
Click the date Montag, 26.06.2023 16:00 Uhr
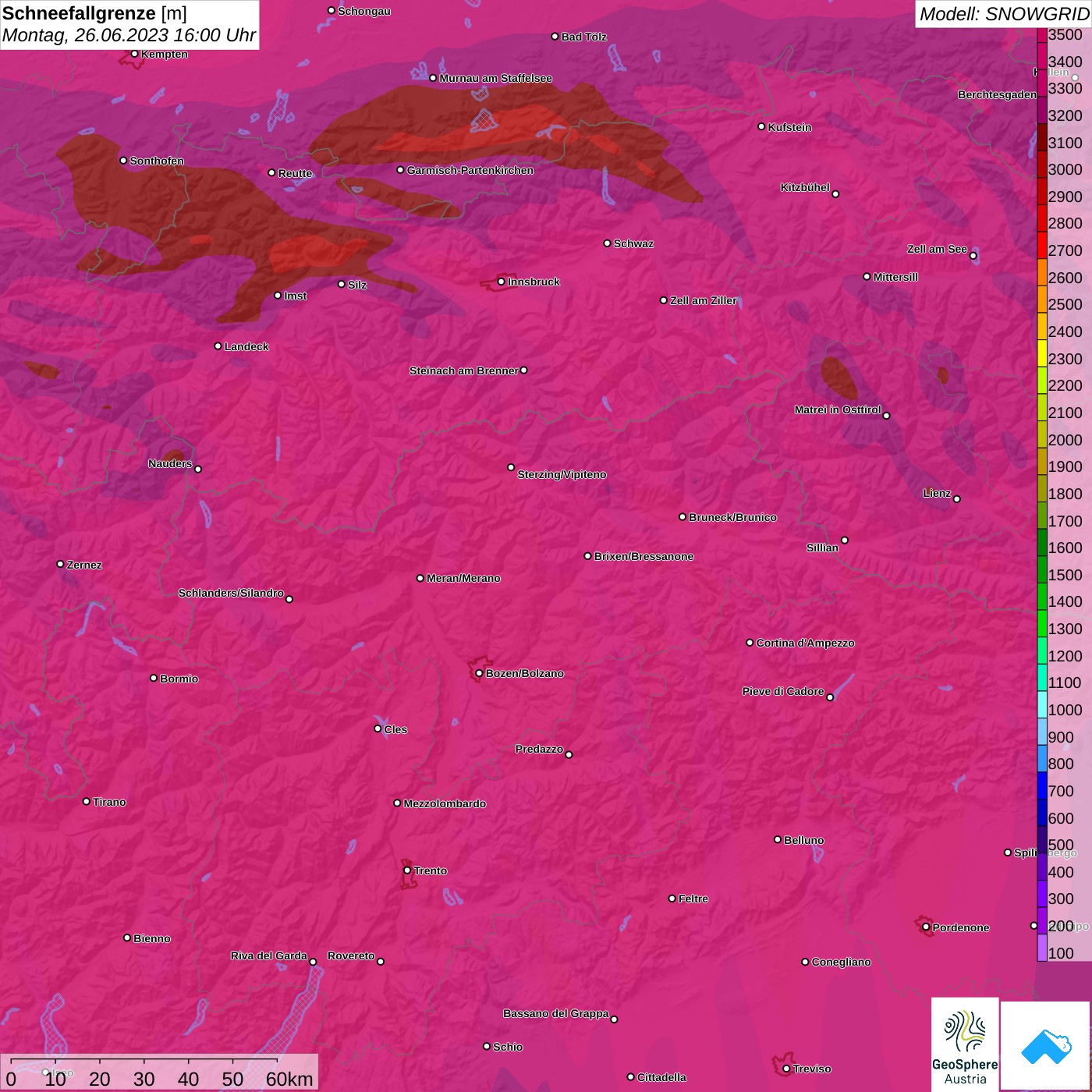pos(129,35)
